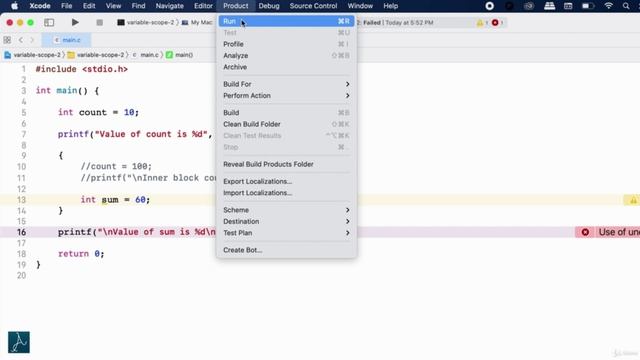640x360 pixels.
Task: Open the File menu
Action: pos(67,6)
